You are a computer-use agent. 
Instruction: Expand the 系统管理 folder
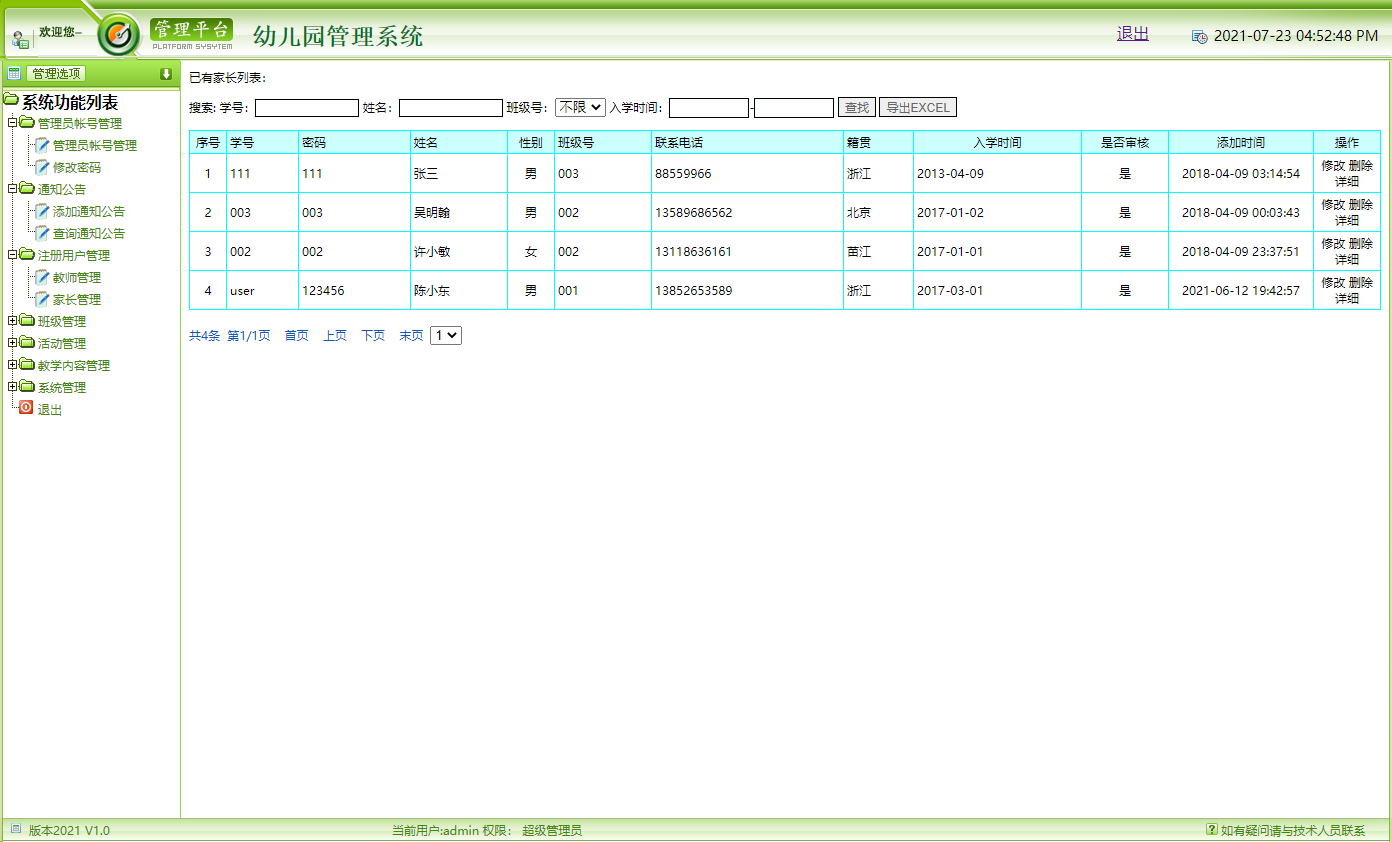click(x=12, y=386)
